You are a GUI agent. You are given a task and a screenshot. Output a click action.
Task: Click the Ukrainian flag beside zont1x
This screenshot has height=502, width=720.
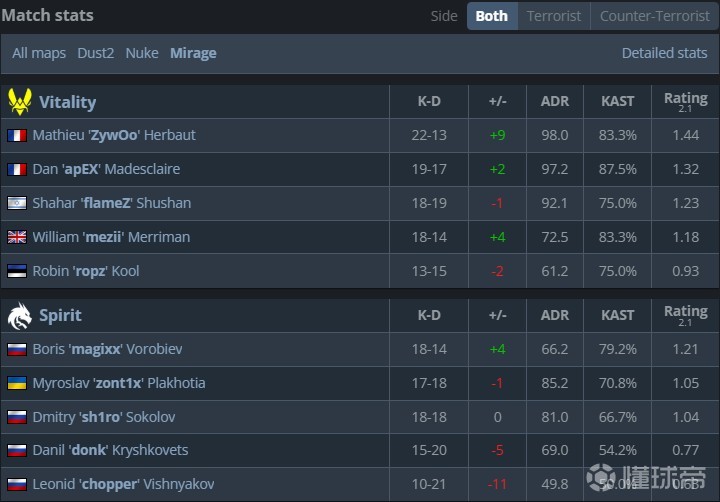17,383
